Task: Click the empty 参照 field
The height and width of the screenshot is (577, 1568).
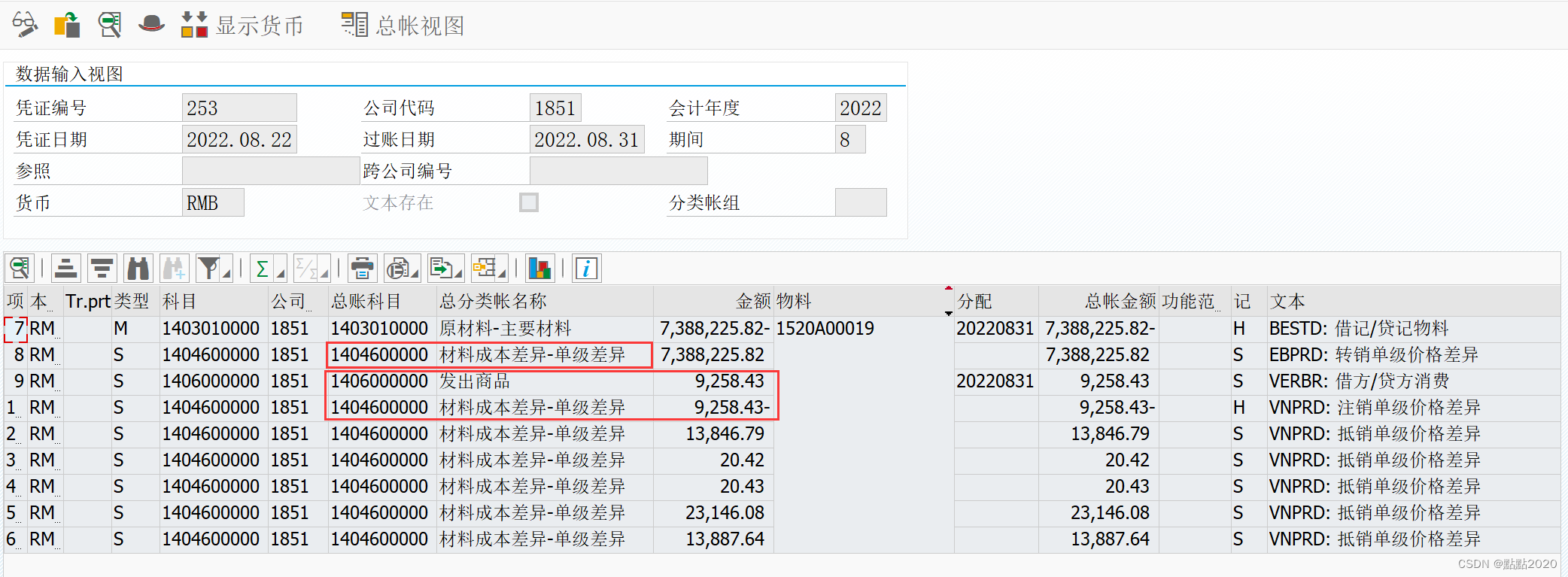Action: (x=271, y=171)
